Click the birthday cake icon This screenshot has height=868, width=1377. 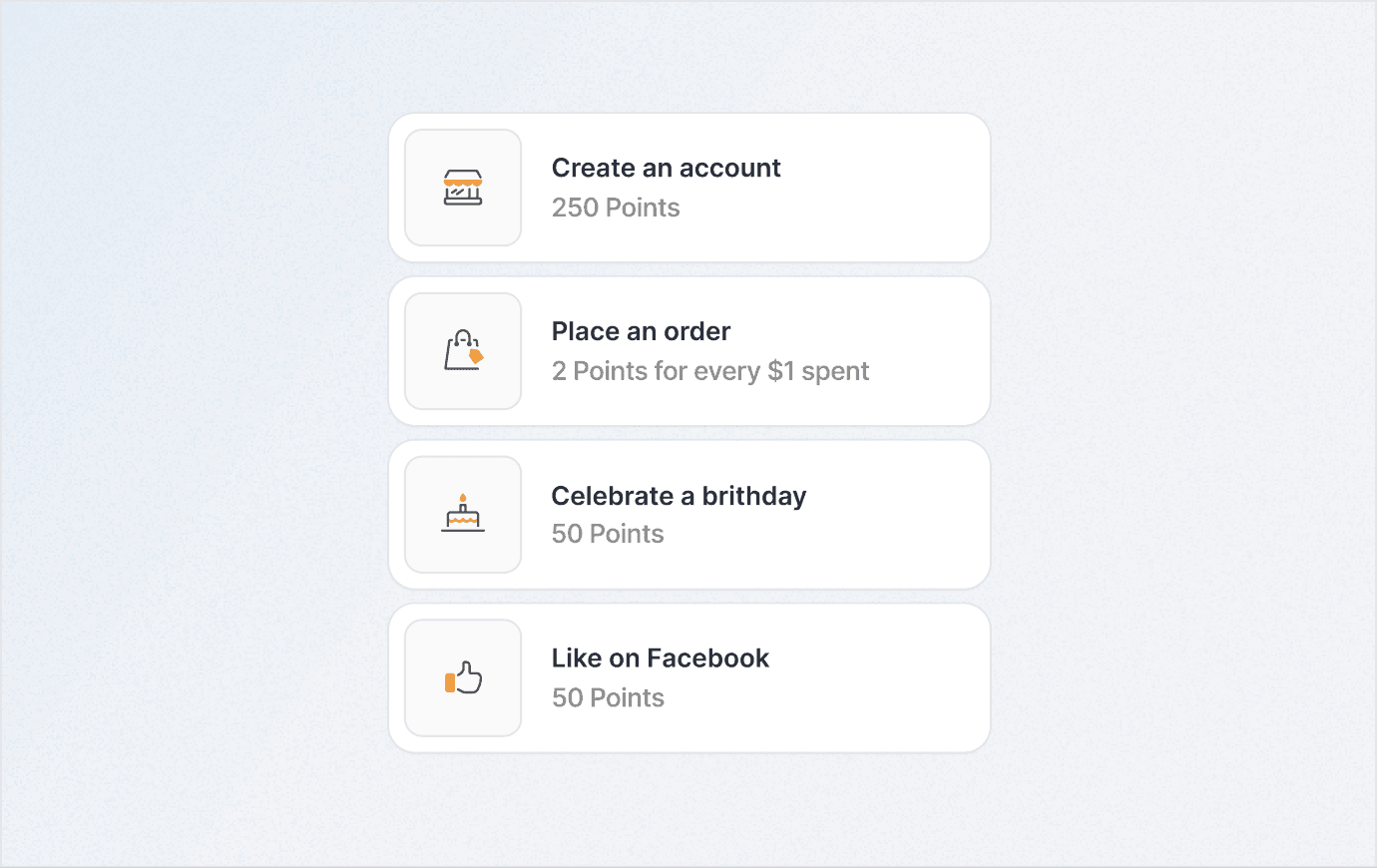463,513
